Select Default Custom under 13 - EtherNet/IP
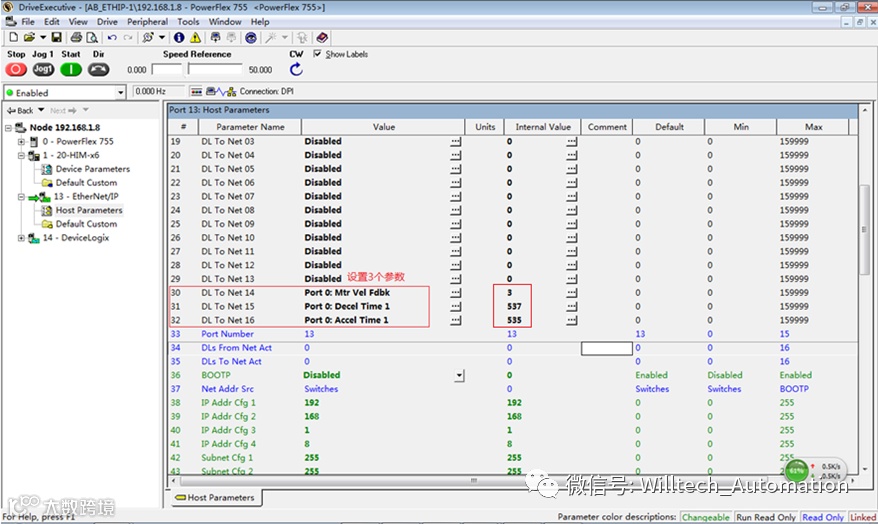 point(86,224)
